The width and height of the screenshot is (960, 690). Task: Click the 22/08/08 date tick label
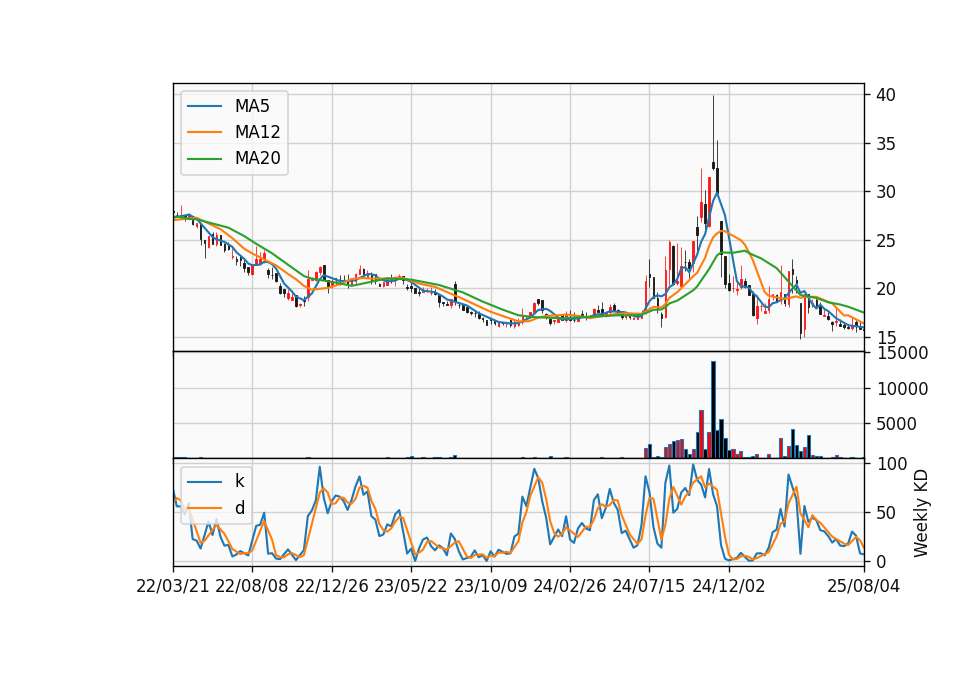point(252,586)
